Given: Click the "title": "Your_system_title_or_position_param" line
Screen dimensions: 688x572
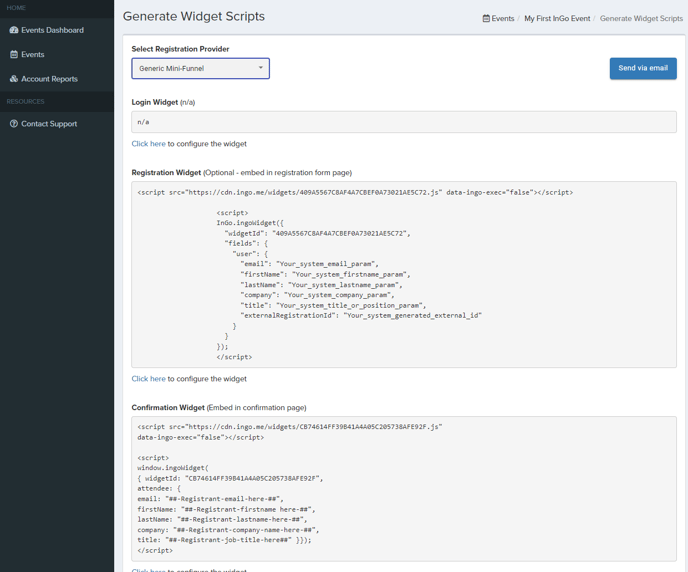Looking at the screenshot, I should 333,306.
